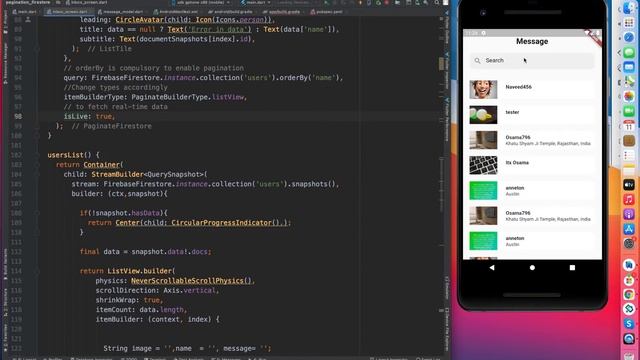Switch to the main.dart editor tab

(25, 12)
